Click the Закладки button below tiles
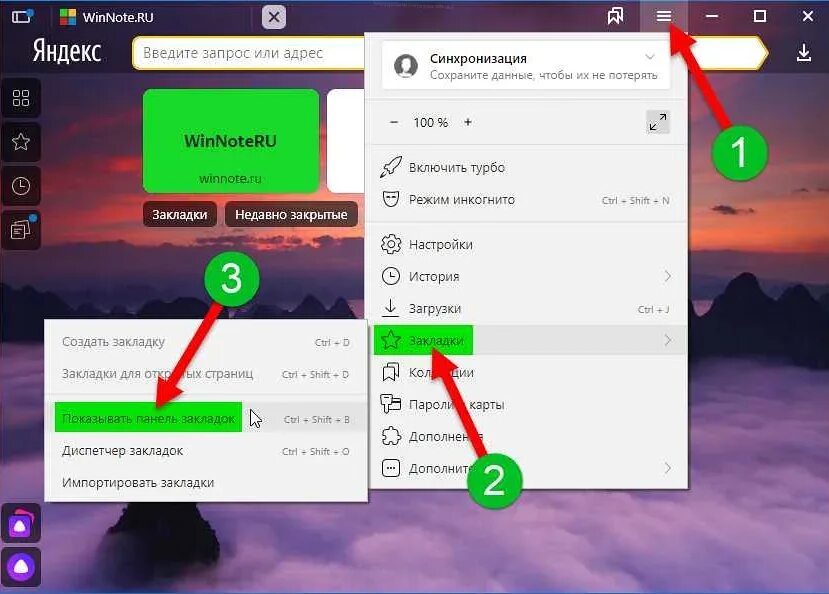 point(180,215)
